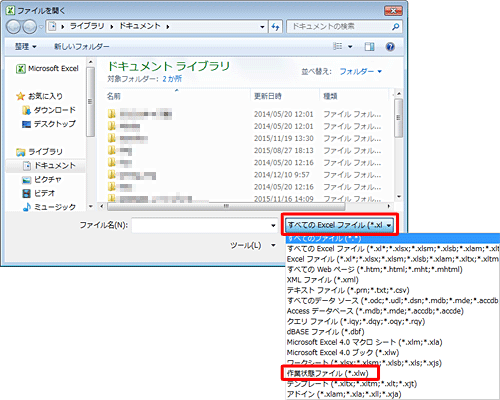This screenshot has height=400, width=500.
Task: Toggle the preview pane icon
Action: coord(369,47)
